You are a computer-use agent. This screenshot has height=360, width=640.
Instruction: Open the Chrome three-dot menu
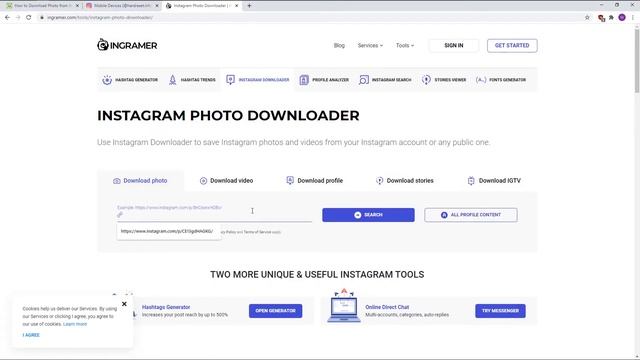(x=633, y=18)
